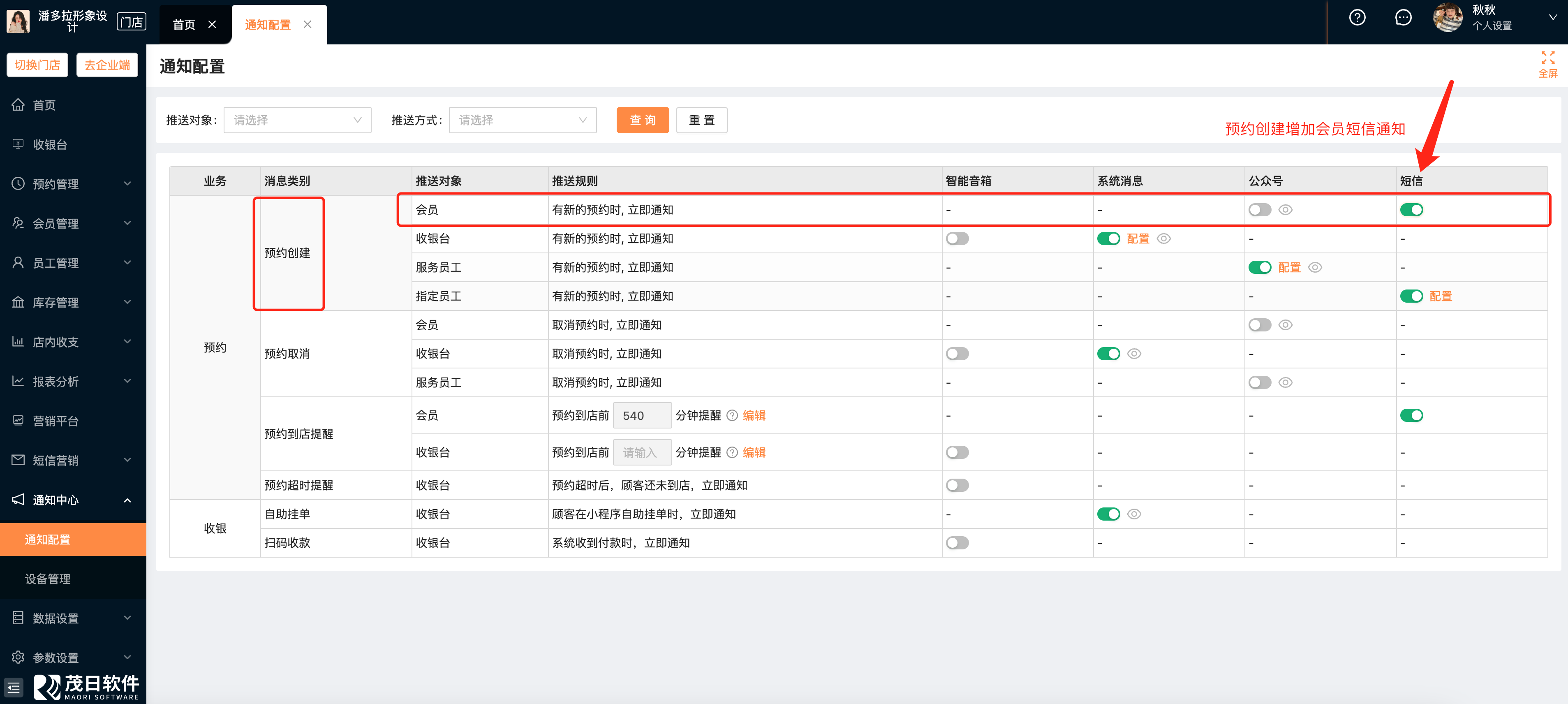The image size is (1568, 704).
Task: Click the sidebar collapse icon at bottom left
Action: (x=14, y=688)
